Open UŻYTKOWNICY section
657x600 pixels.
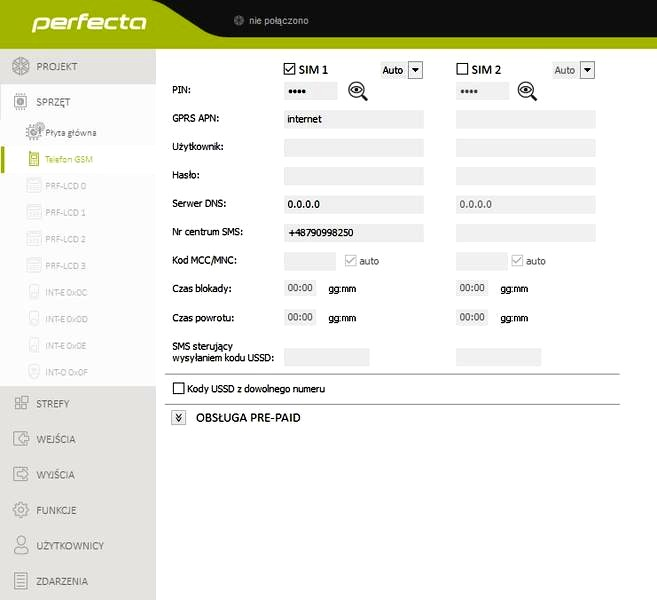pyautogui.click(x=78, y=546)
